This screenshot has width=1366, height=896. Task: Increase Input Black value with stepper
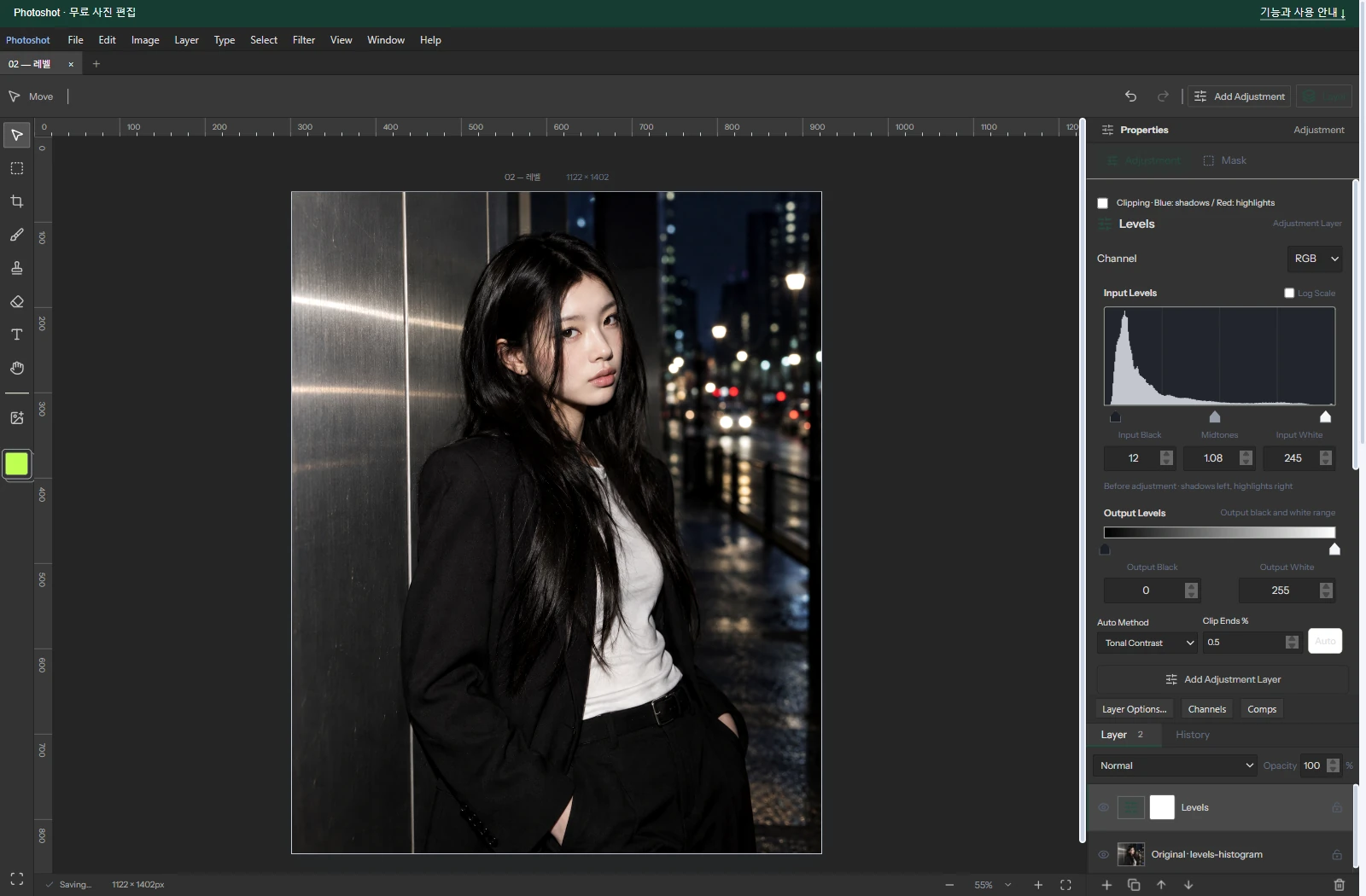[x=1167, y=454]
